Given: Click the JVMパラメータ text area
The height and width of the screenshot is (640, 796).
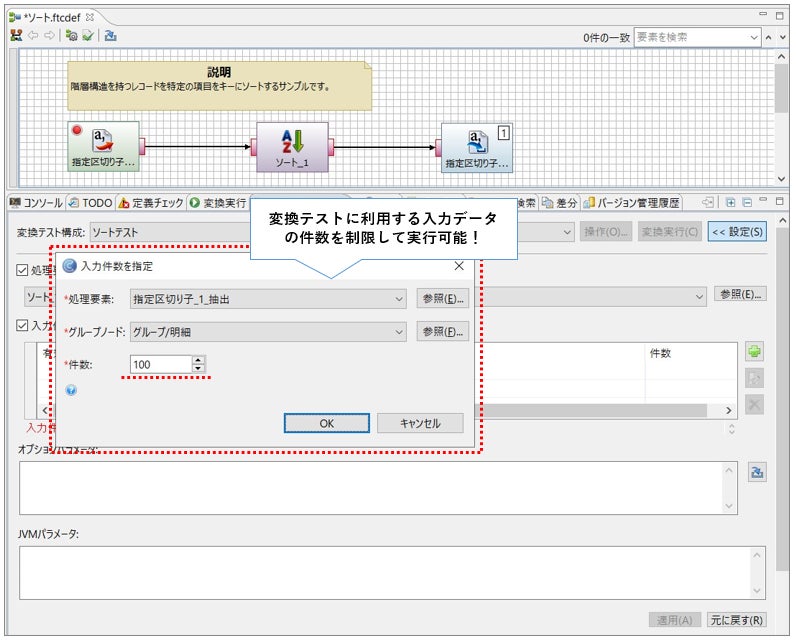Looking at the screenshot, I should [392, 572].
